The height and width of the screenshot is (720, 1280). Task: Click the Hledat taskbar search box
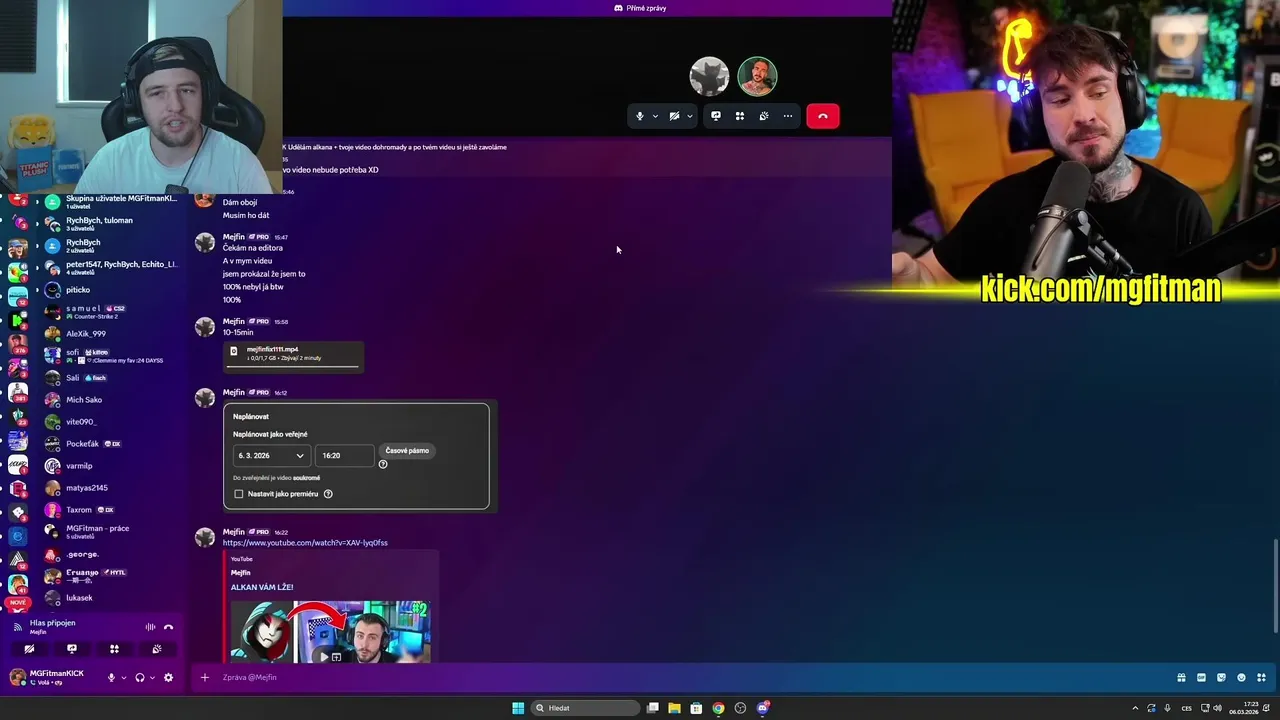pos(585,708)
